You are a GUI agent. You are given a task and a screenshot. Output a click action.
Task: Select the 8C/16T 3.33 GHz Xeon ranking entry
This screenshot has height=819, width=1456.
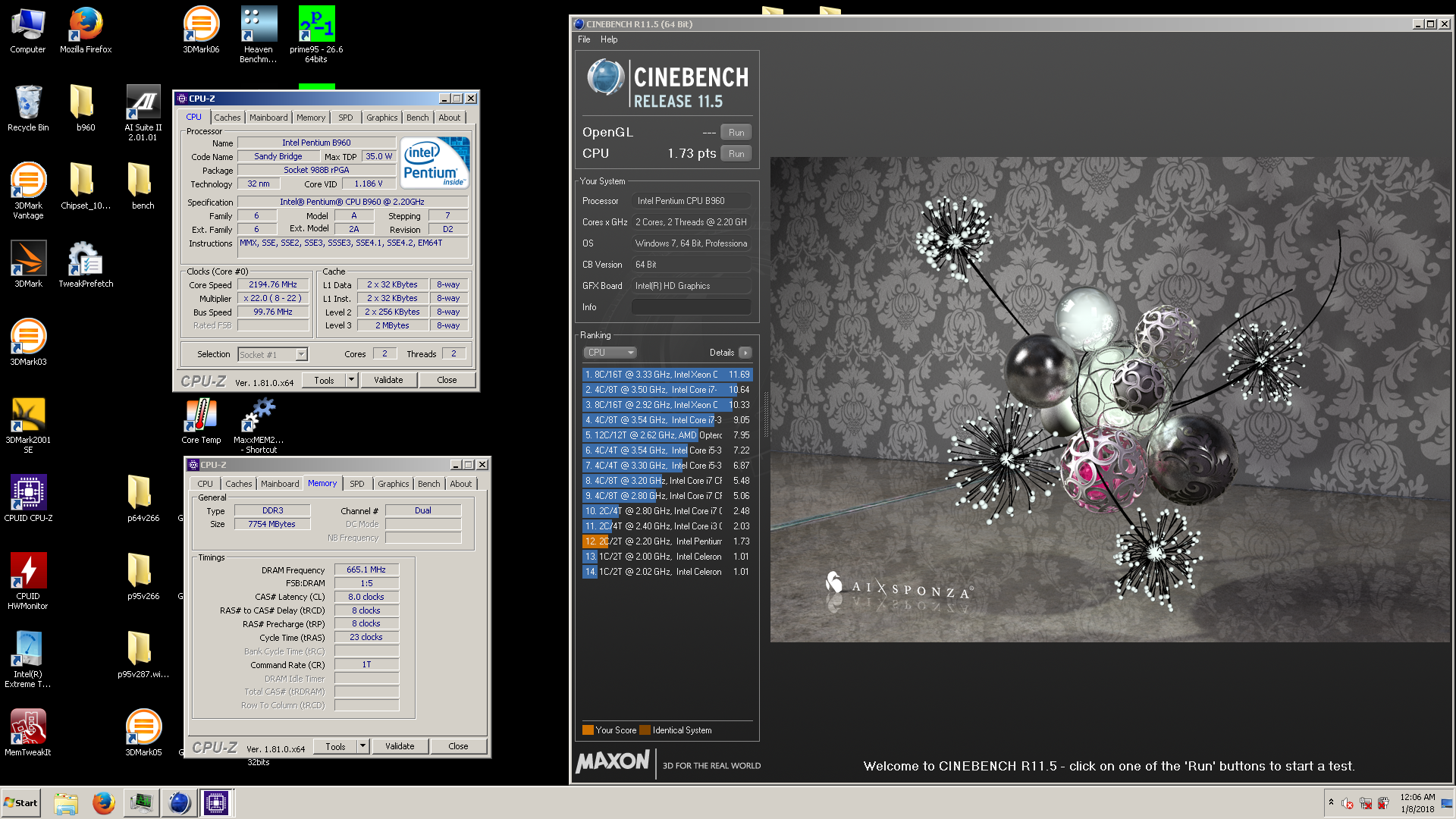pyautogui.click(x=667, y=375)
